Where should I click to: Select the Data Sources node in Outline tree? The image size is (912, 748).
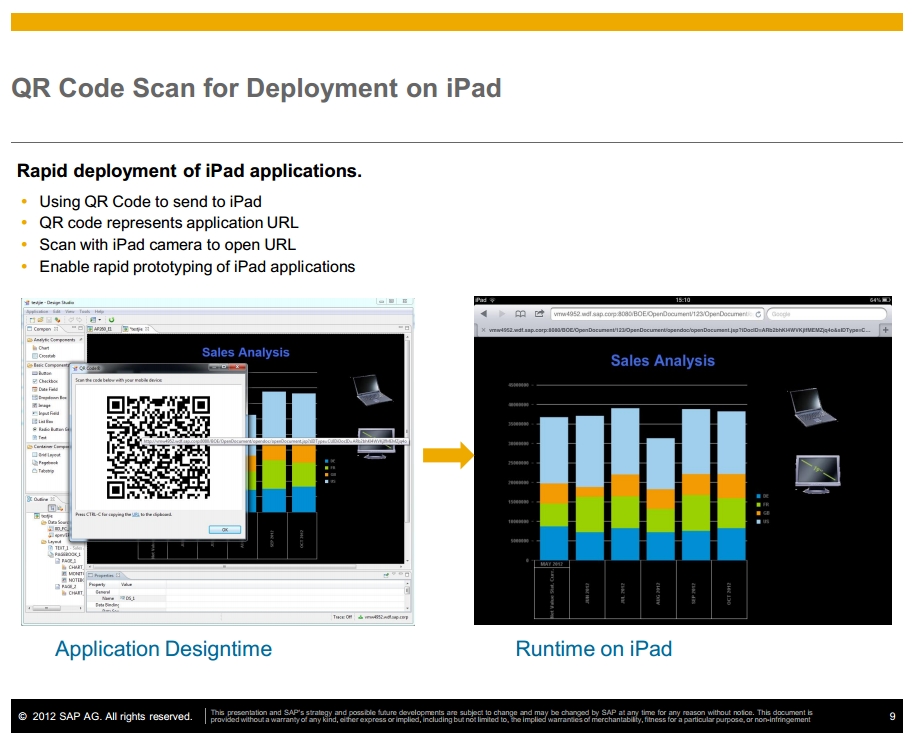tap(56, 522)
